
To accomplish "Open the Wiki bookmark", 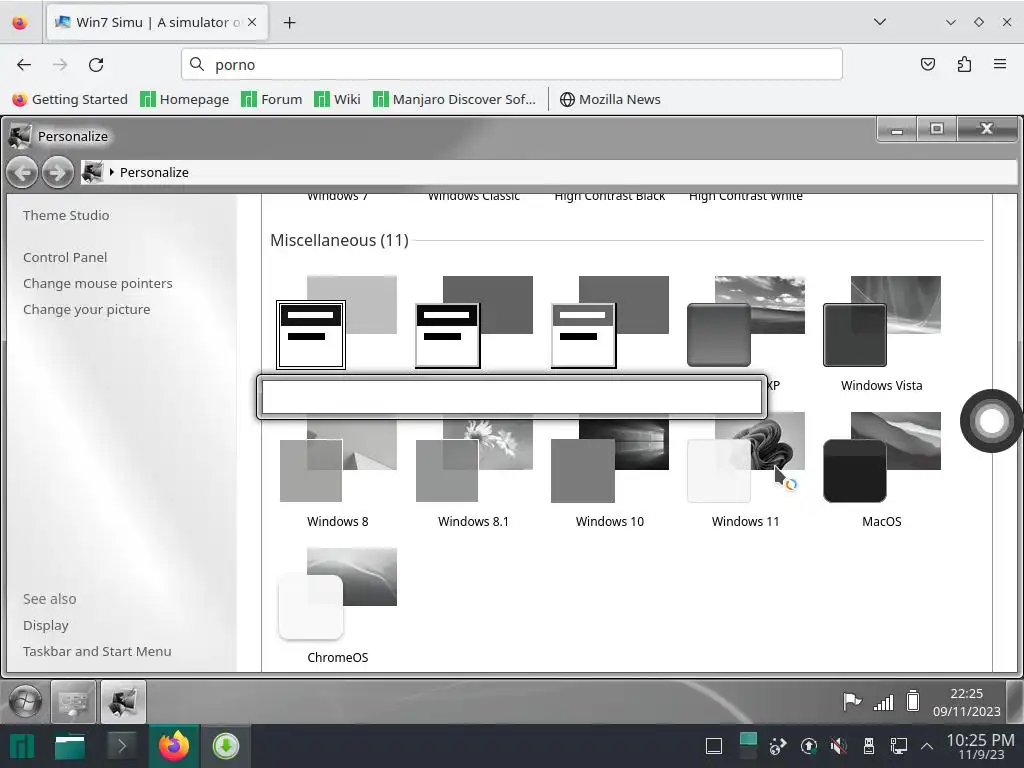I will tap(337, 99).
